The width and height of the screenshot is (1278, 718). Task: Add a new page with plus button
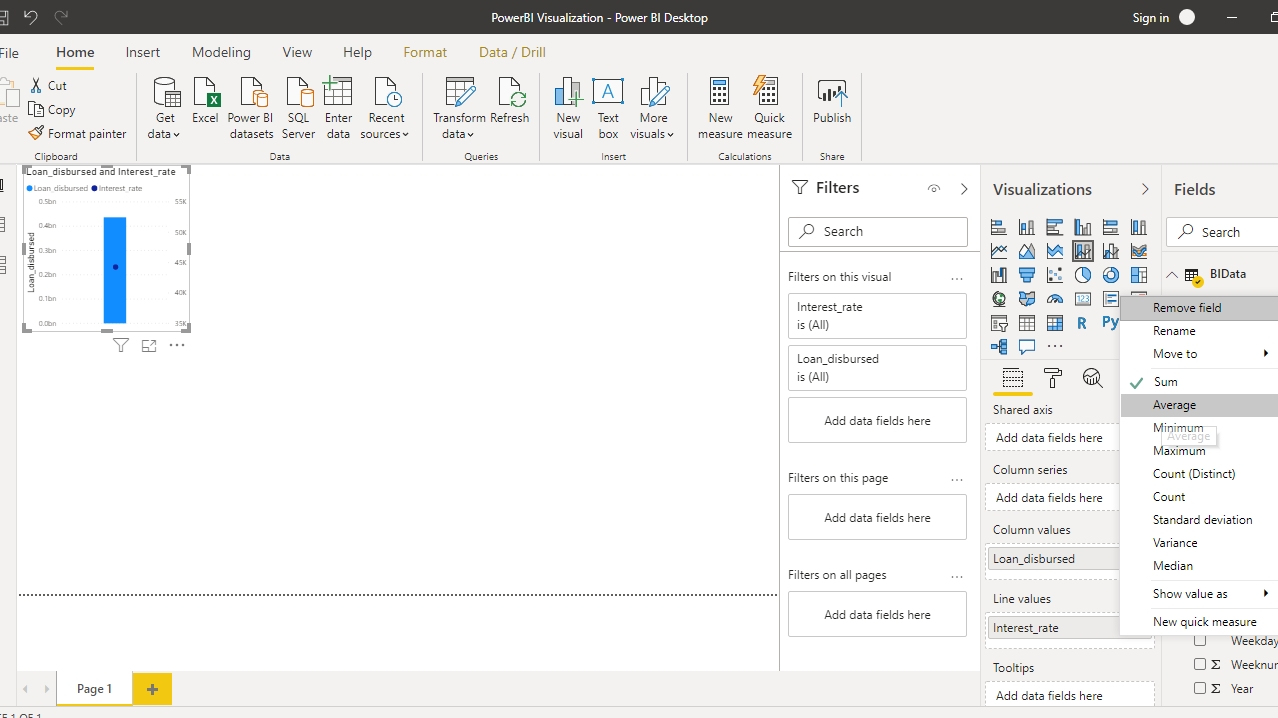tap(152, 689)
